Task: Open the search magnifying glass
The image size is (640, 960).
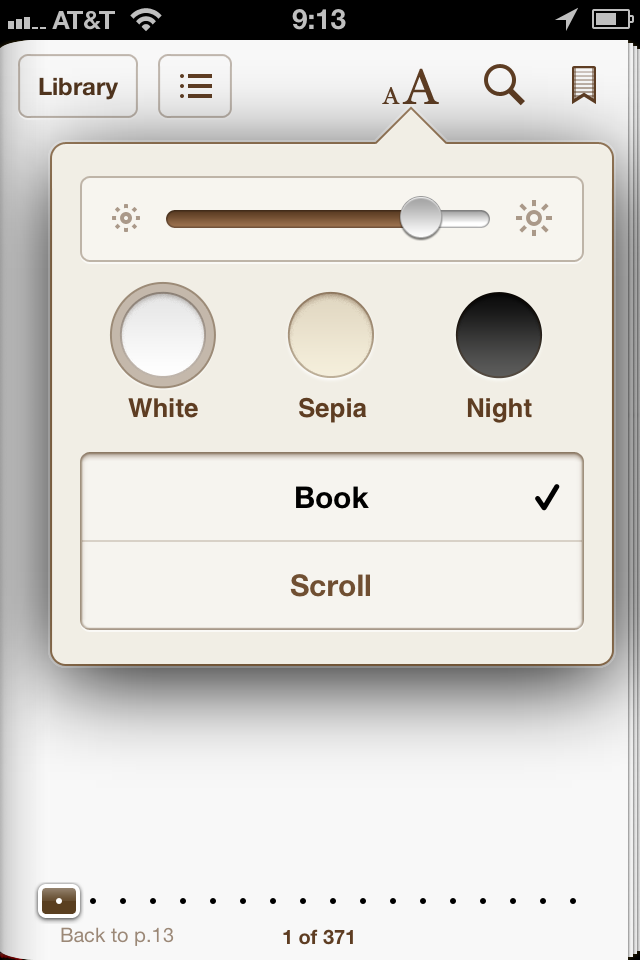Action: 504,84
